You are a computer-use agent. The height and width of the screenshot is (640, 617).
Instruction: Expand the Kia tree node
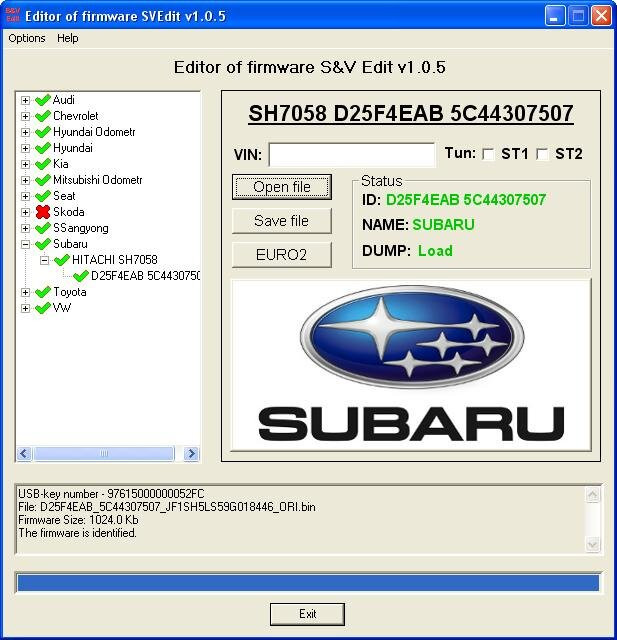(x=25, y=164)
